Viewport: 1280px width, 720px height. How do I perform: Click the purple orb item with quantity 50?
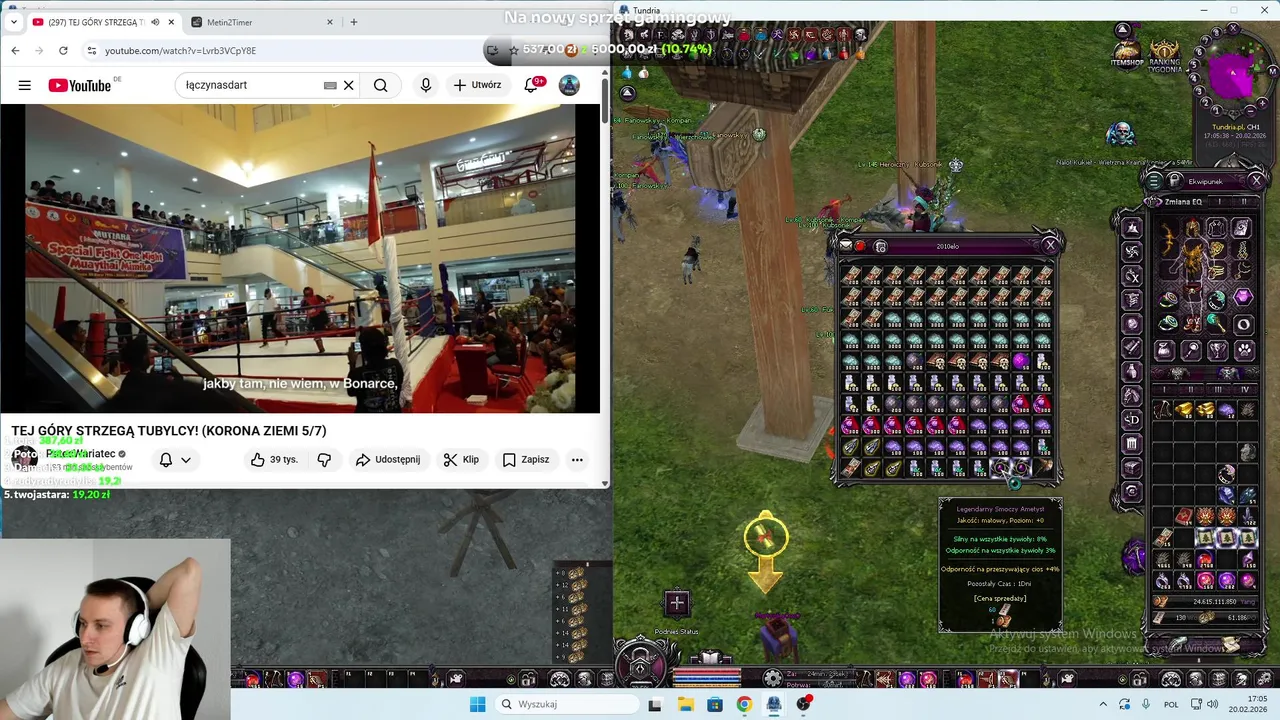(1020, 362)
